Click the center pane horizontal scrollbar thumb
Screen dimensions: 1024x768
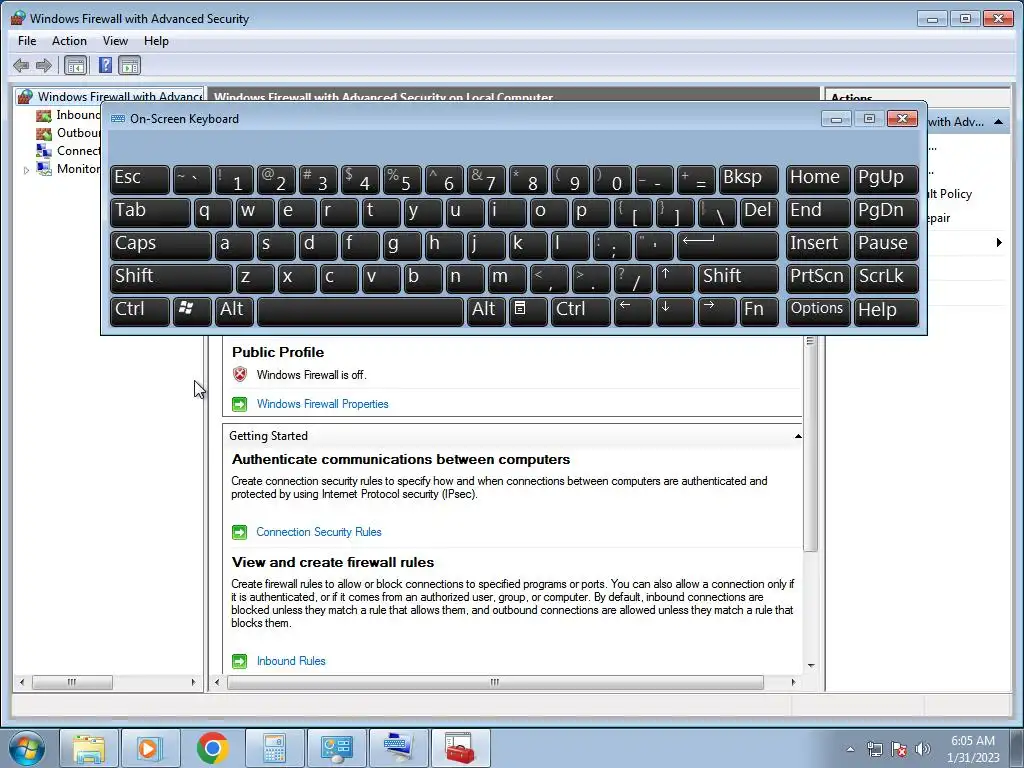[495, 682]
